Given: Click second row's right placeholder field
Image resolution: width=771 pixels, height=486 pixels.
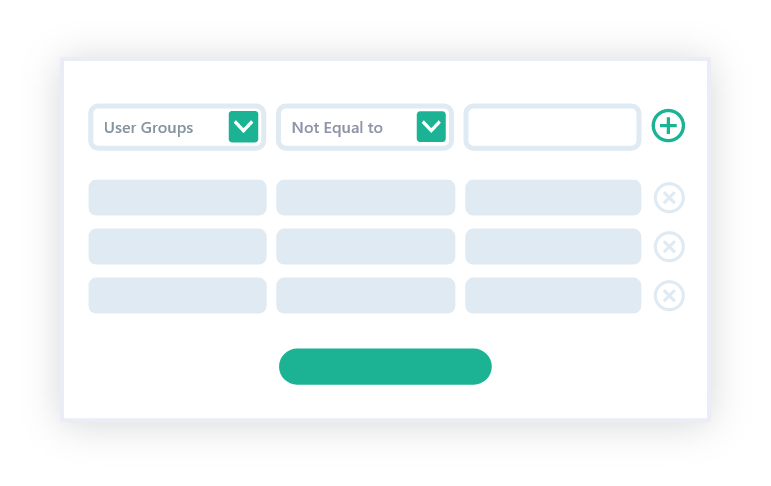Looking at the screenshot, I should [552, 246].
